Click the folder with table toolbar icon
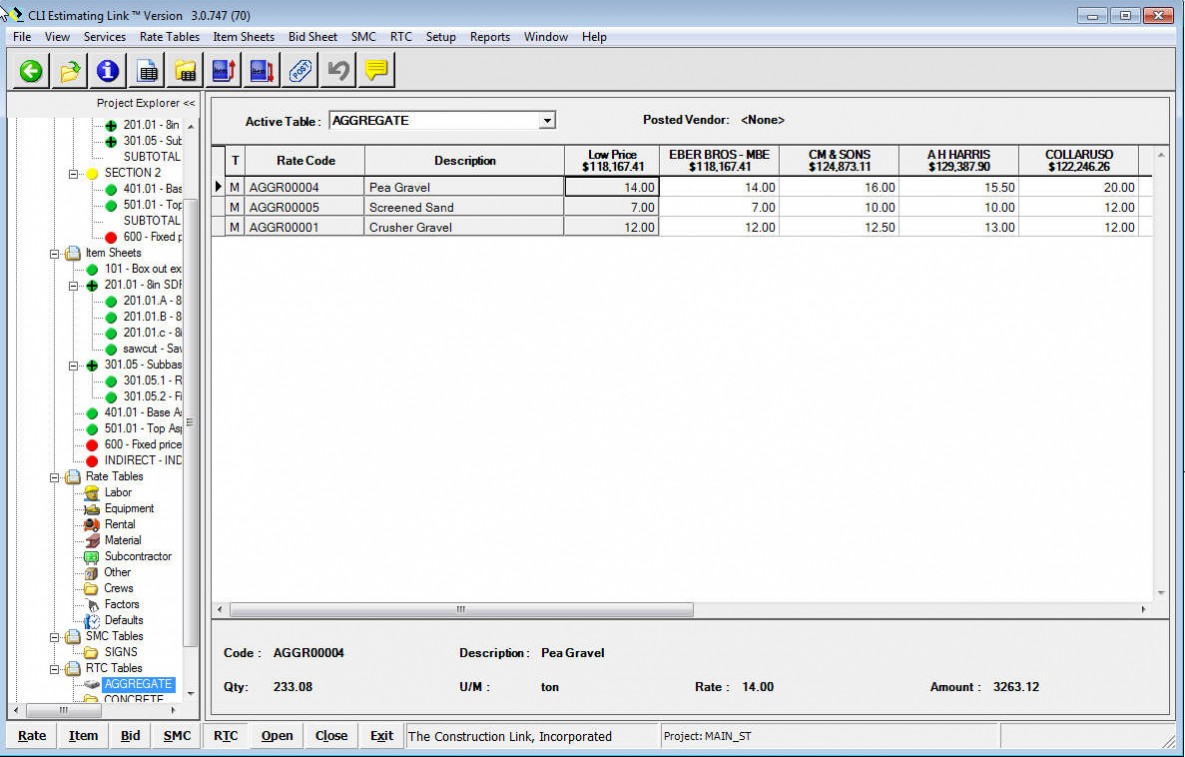The image size is (1185, 757). tap(184, 71)
